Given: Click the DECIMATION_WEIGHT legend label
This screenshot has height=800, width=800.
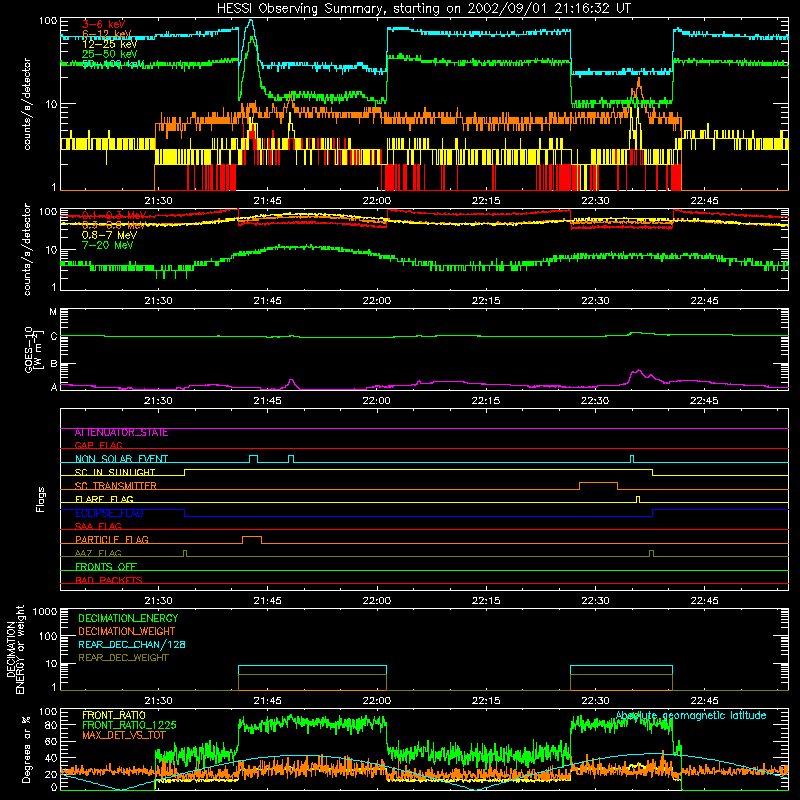Looking at the screenshot, I should [x=127, y=631].
